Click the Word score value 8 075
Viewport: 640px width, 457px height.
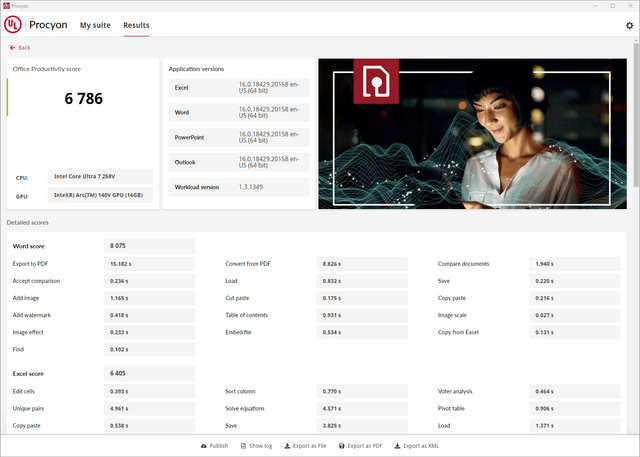coord(149,246)
